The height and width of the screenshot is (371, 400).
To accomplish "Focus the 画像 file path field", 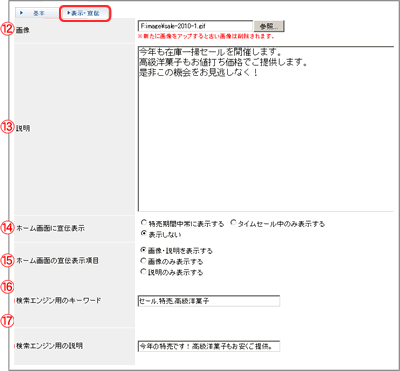I will [x=195, y=26].
